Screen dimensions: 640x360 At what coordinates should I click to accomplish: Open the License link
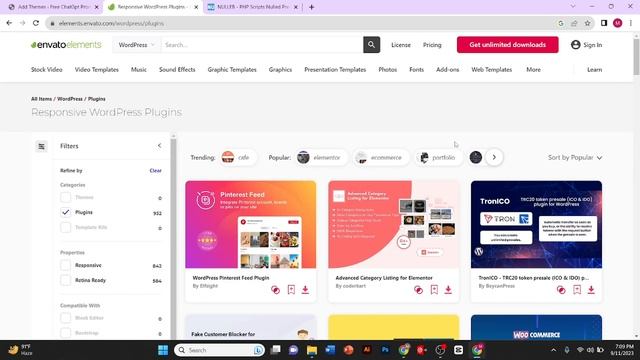click(401, 45)
